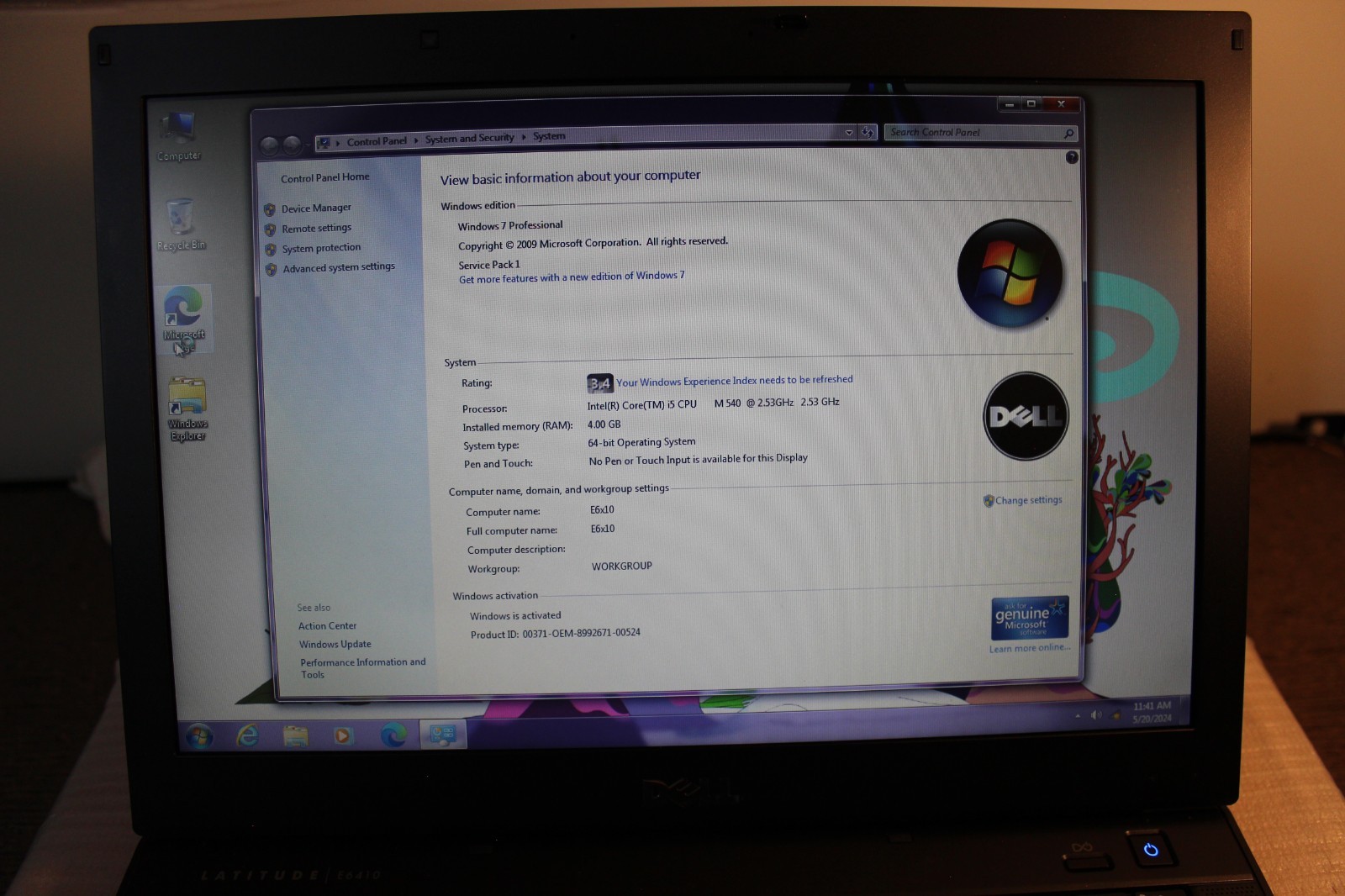Open Performance Information and Tools

tap(363, 668)
